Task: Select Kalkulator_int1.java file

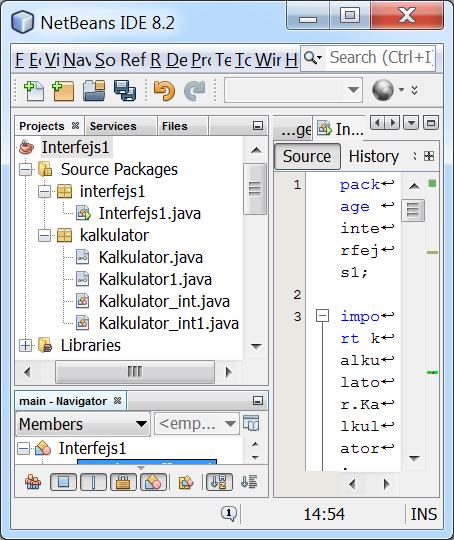Action: coord(168,324)
